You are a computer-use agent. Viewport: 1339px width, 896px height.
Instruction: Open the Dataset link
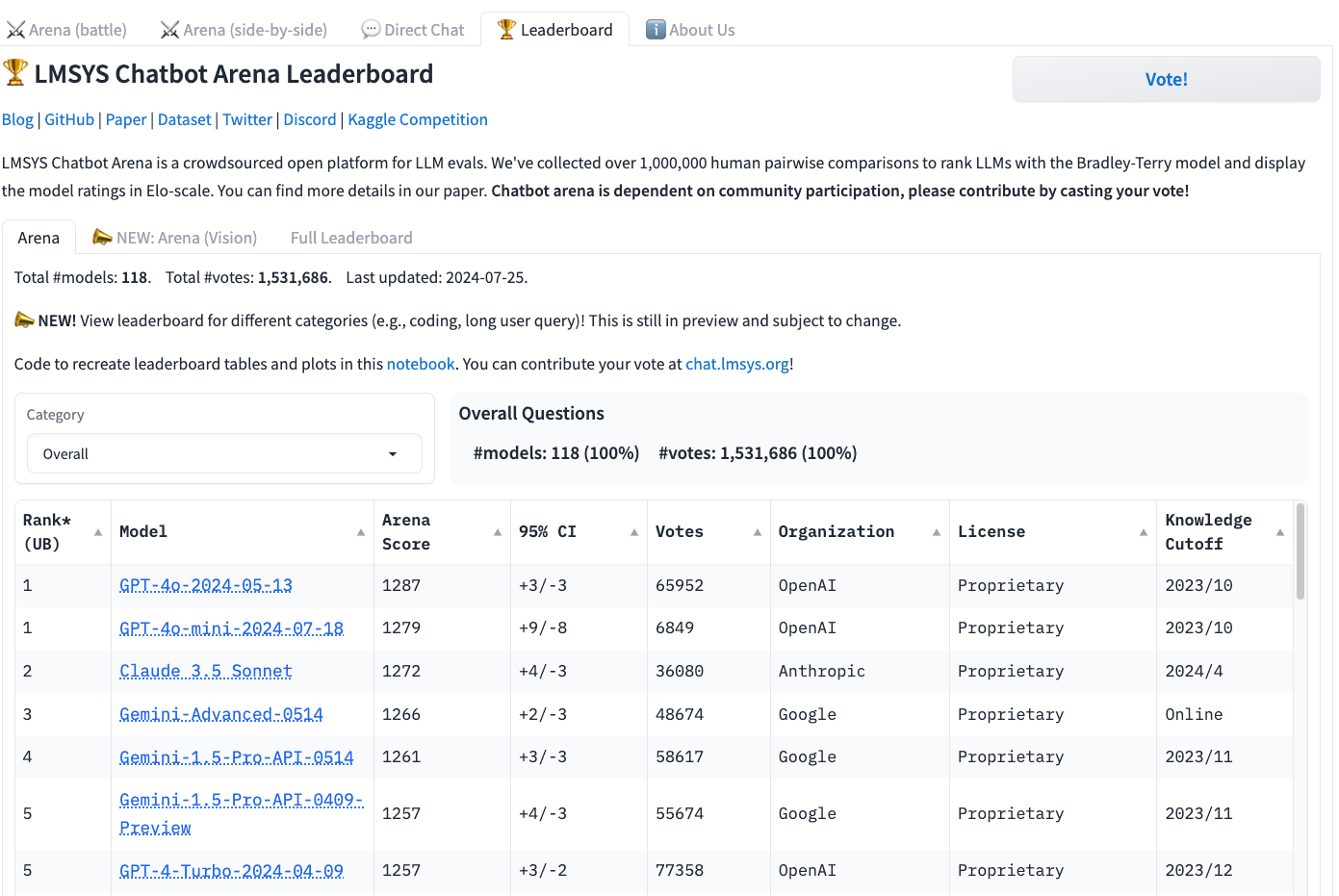pos(184,119)
